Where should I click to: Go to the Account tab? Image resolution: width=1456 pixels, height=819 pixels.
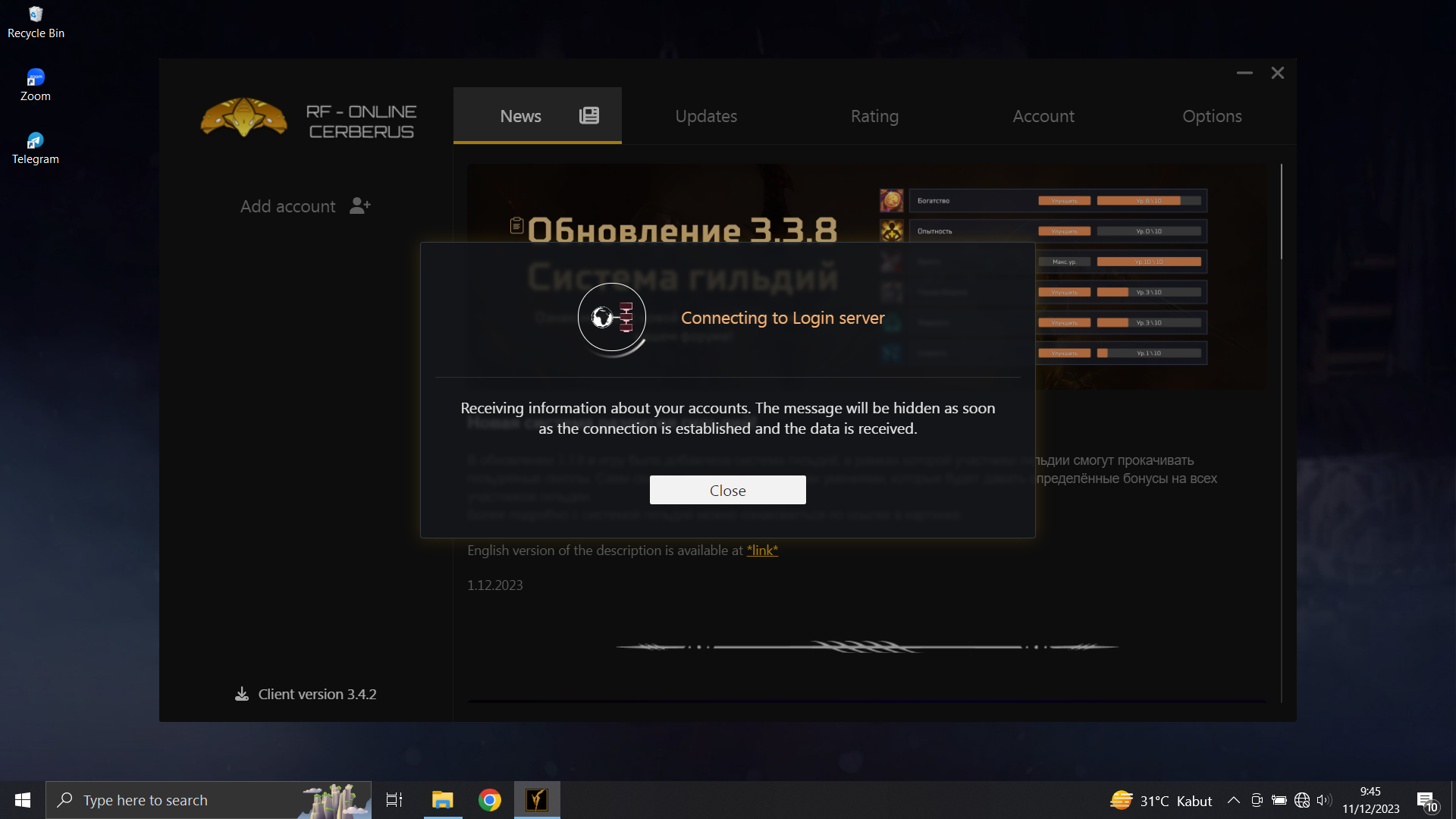point(1043,116)
